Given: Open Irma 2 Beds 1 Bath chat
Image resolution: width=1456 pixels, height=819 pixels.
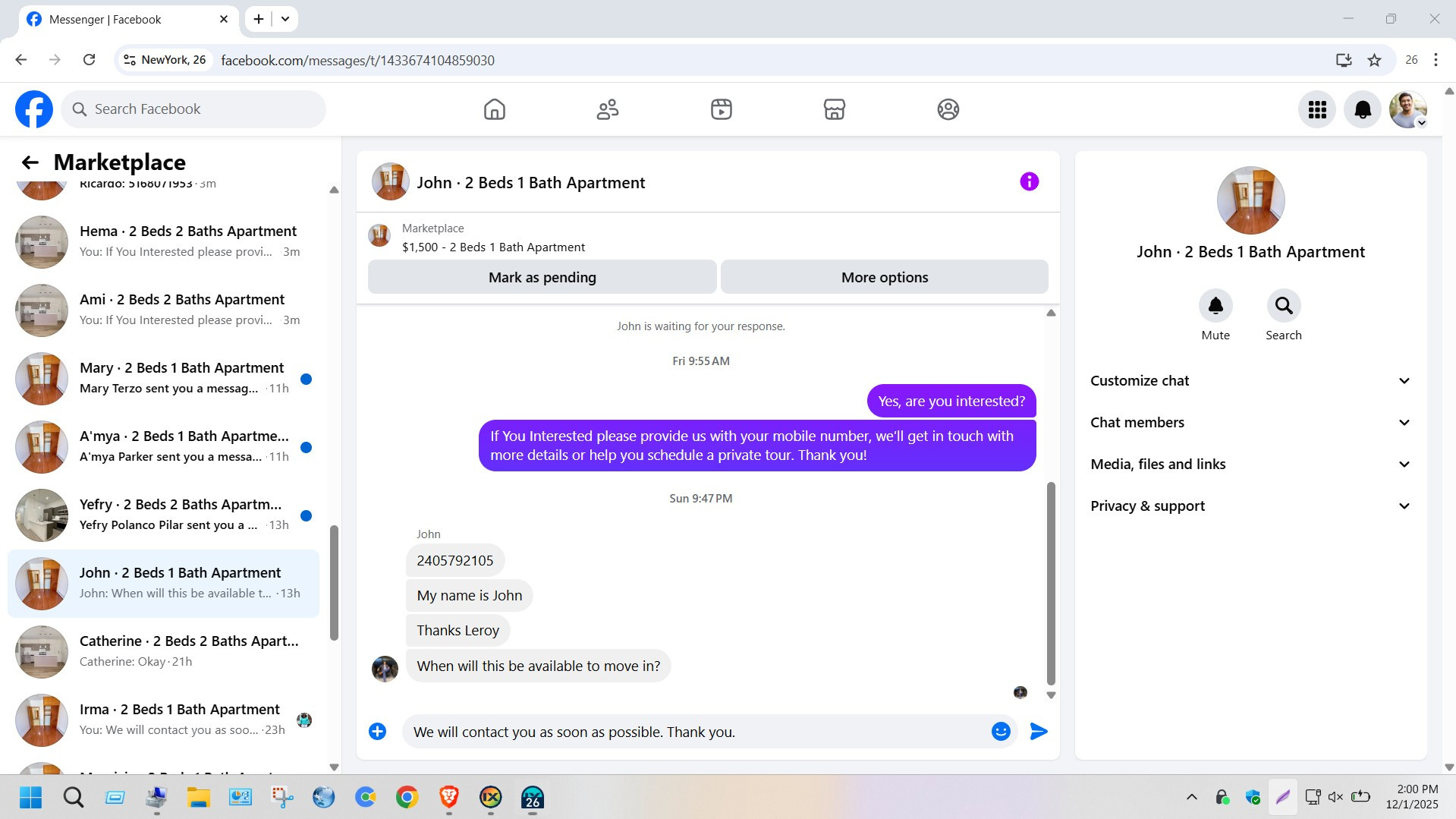Looking at the screenshot, I should [164, 720].
